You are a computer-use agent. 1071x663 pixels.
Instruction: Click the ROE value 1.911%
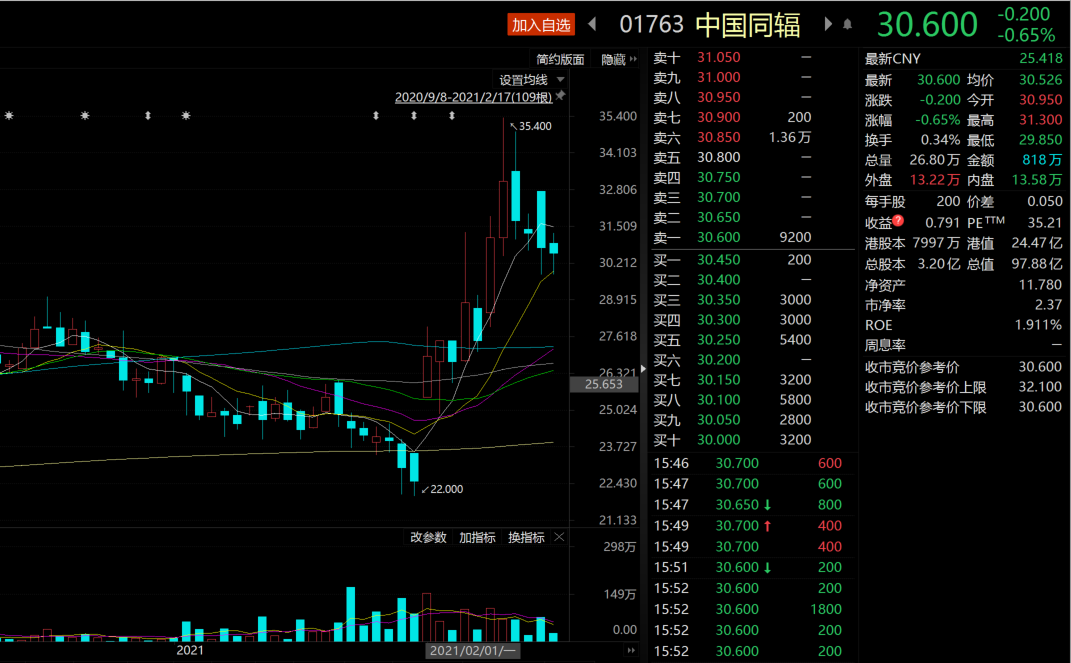tap(1038, 325)
